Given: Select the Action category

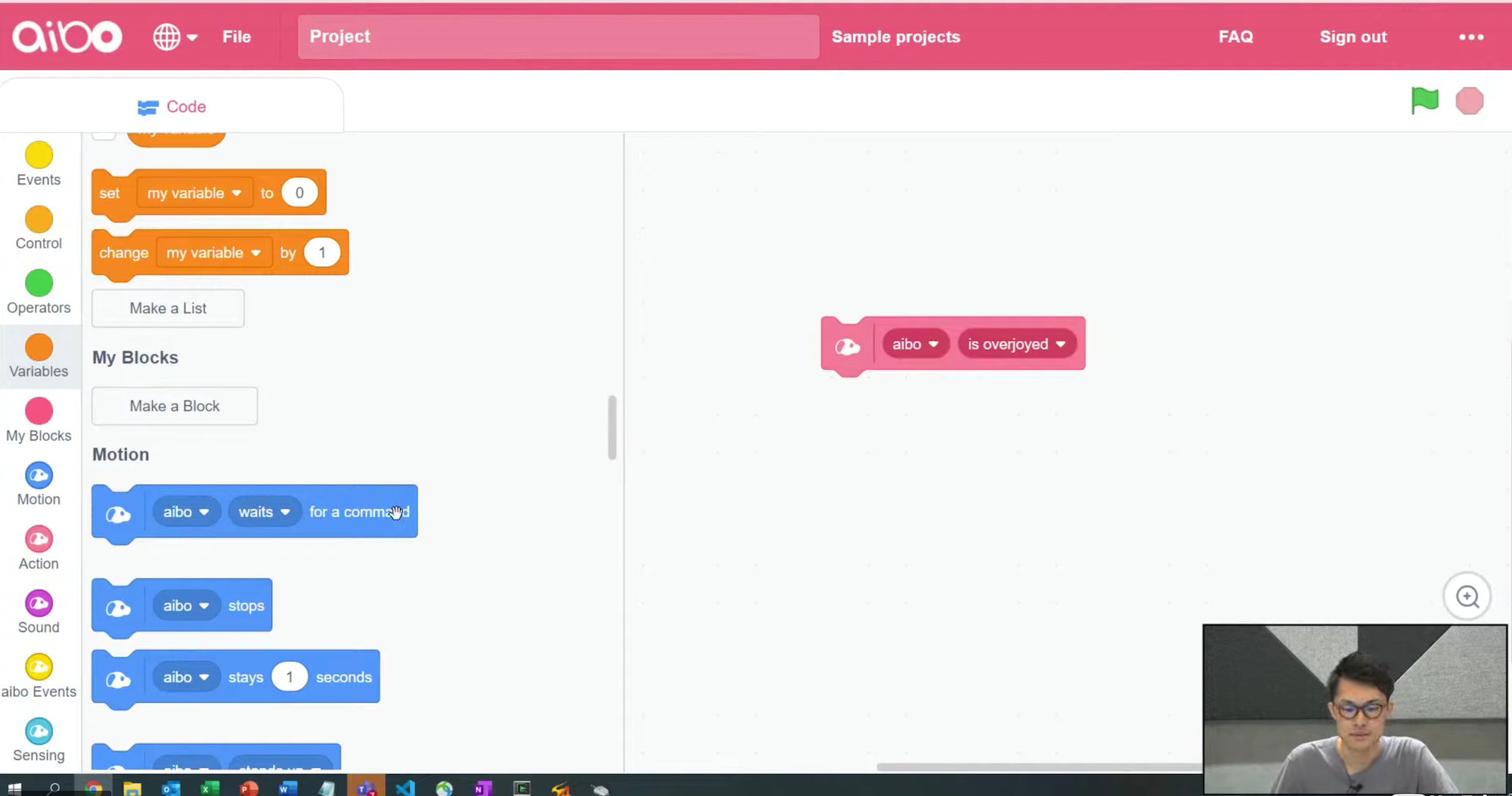Looking at the screenshot, I should (39, 548).
